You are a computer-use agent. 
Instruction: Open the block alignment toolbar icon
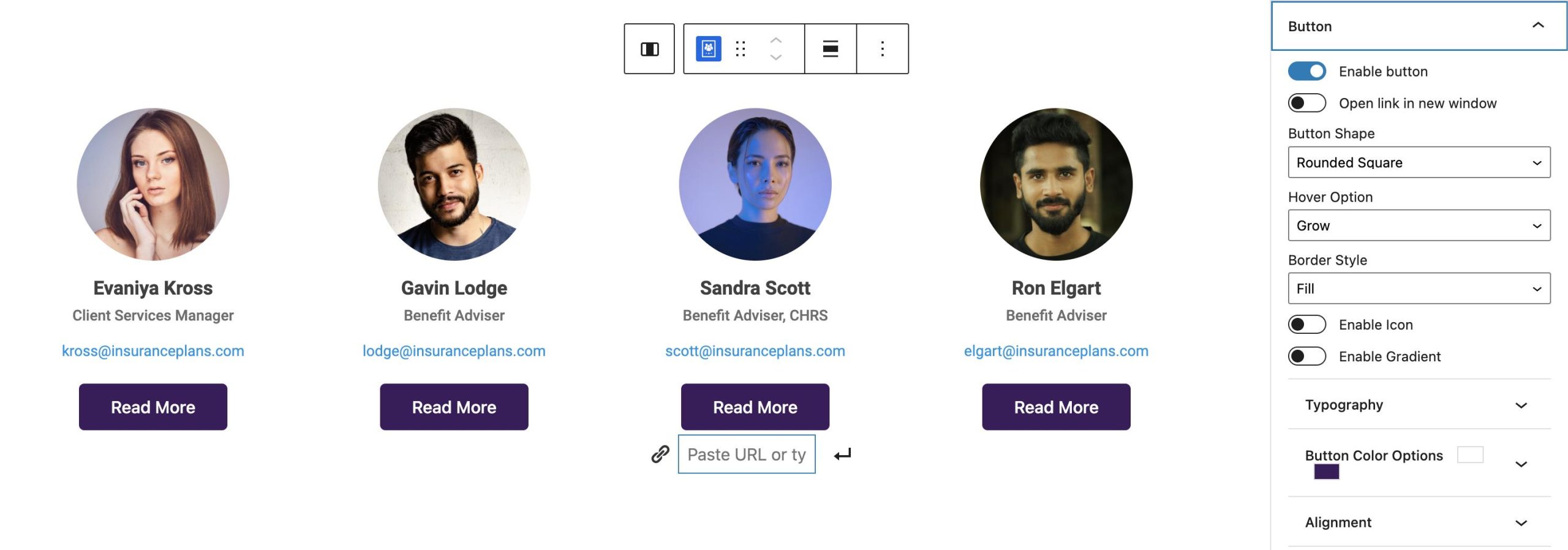pos(831,49)
